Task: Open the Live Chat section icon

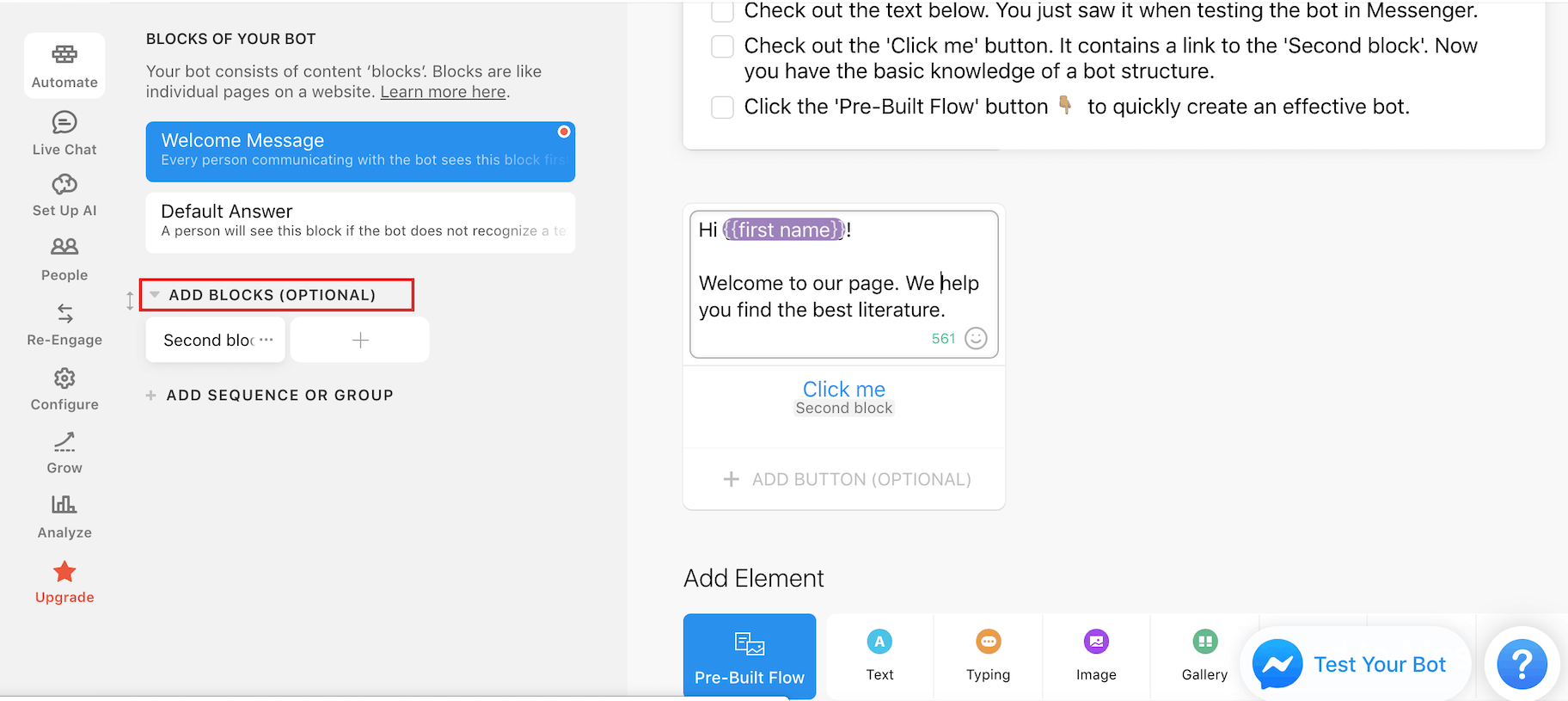Action: (x=64, y=122)
